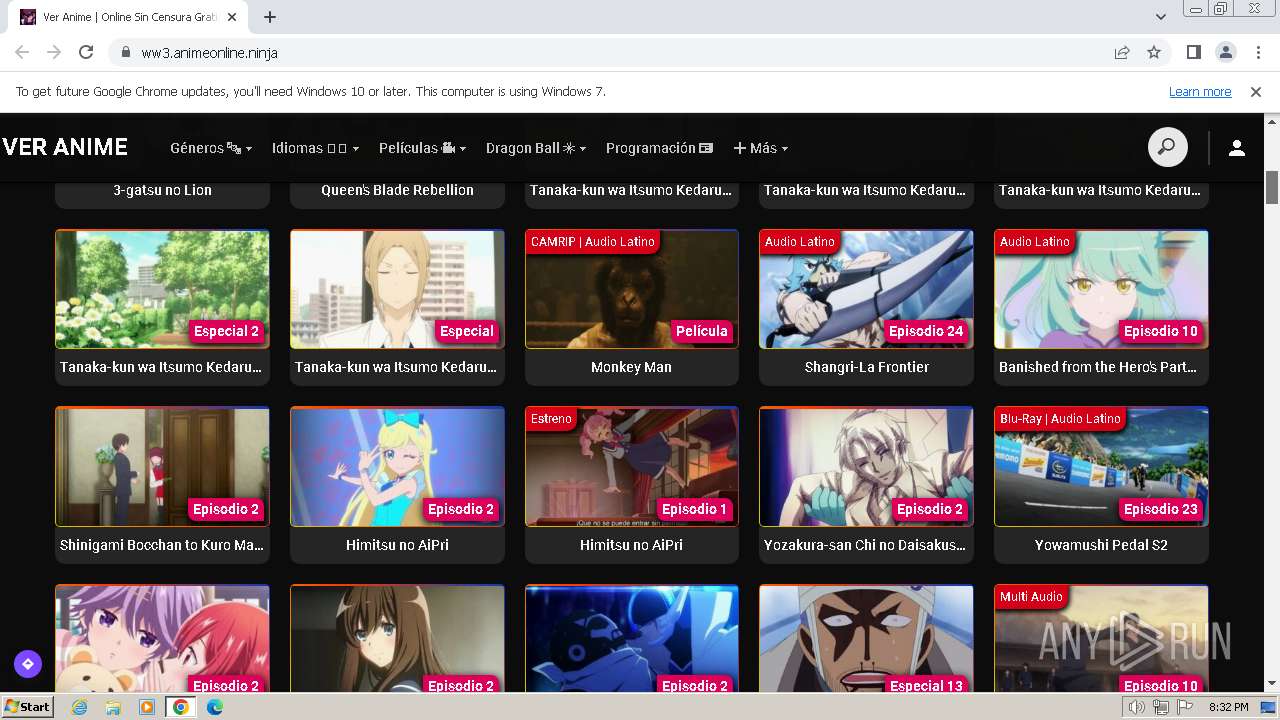The image size is (1280, 720).
Task: Click the Yowamushi Pedal S2 title
Action: pos(1101,545)
